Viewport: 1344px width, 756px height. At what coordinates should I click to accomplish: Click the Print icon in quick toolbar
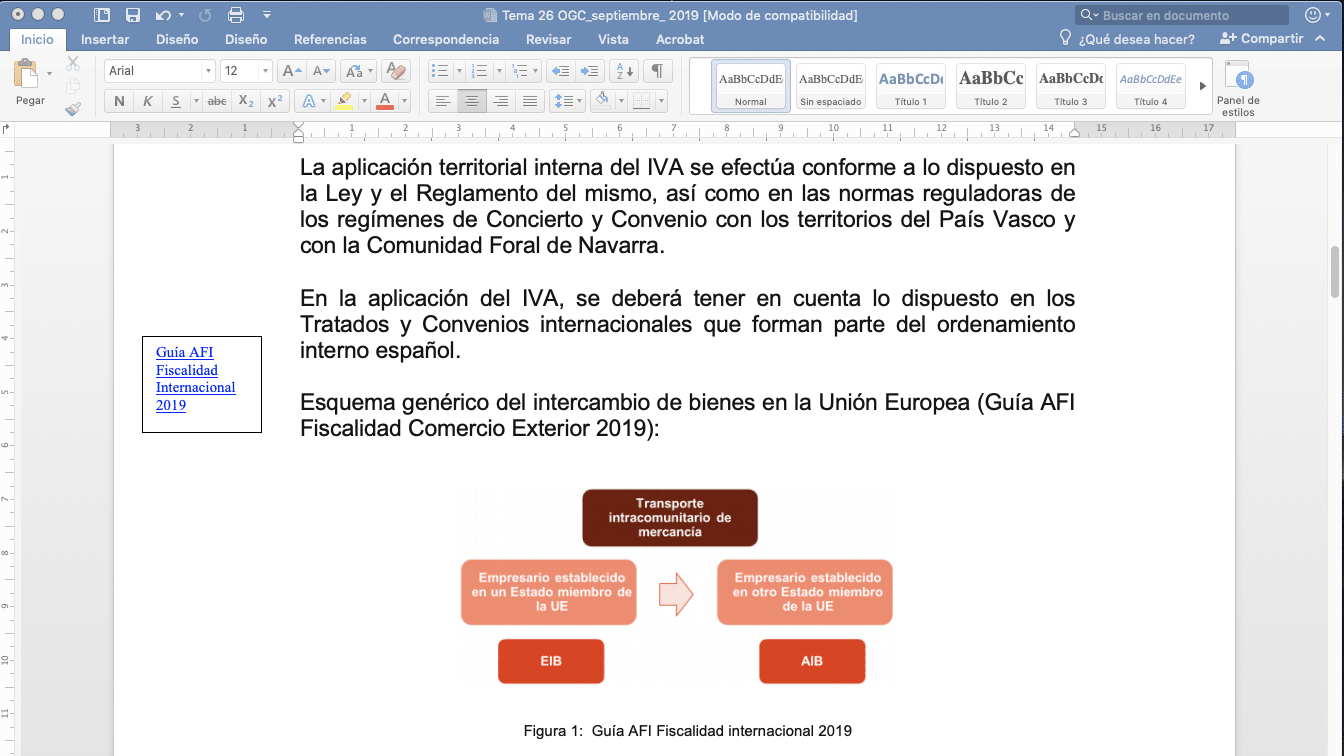click(236, 15)
